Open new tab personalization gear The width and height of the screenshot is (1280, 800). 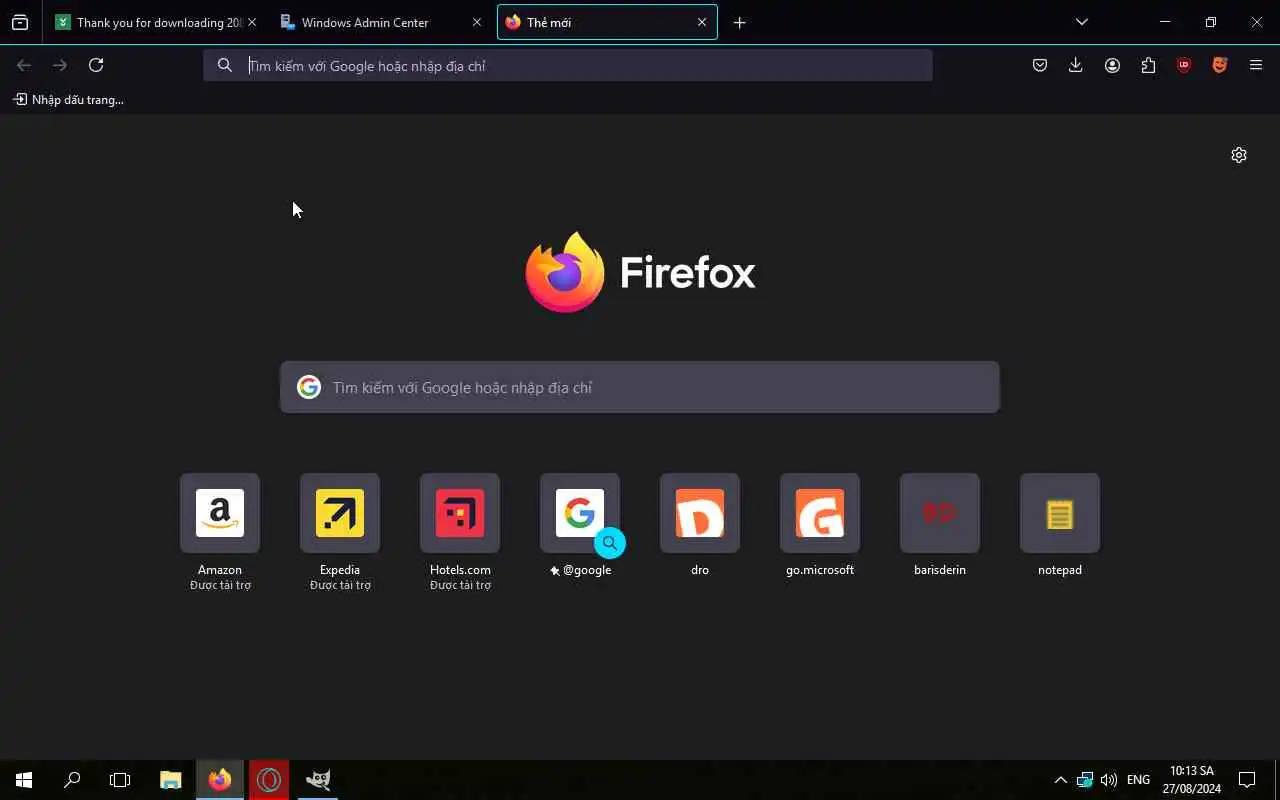[1239, 155]
